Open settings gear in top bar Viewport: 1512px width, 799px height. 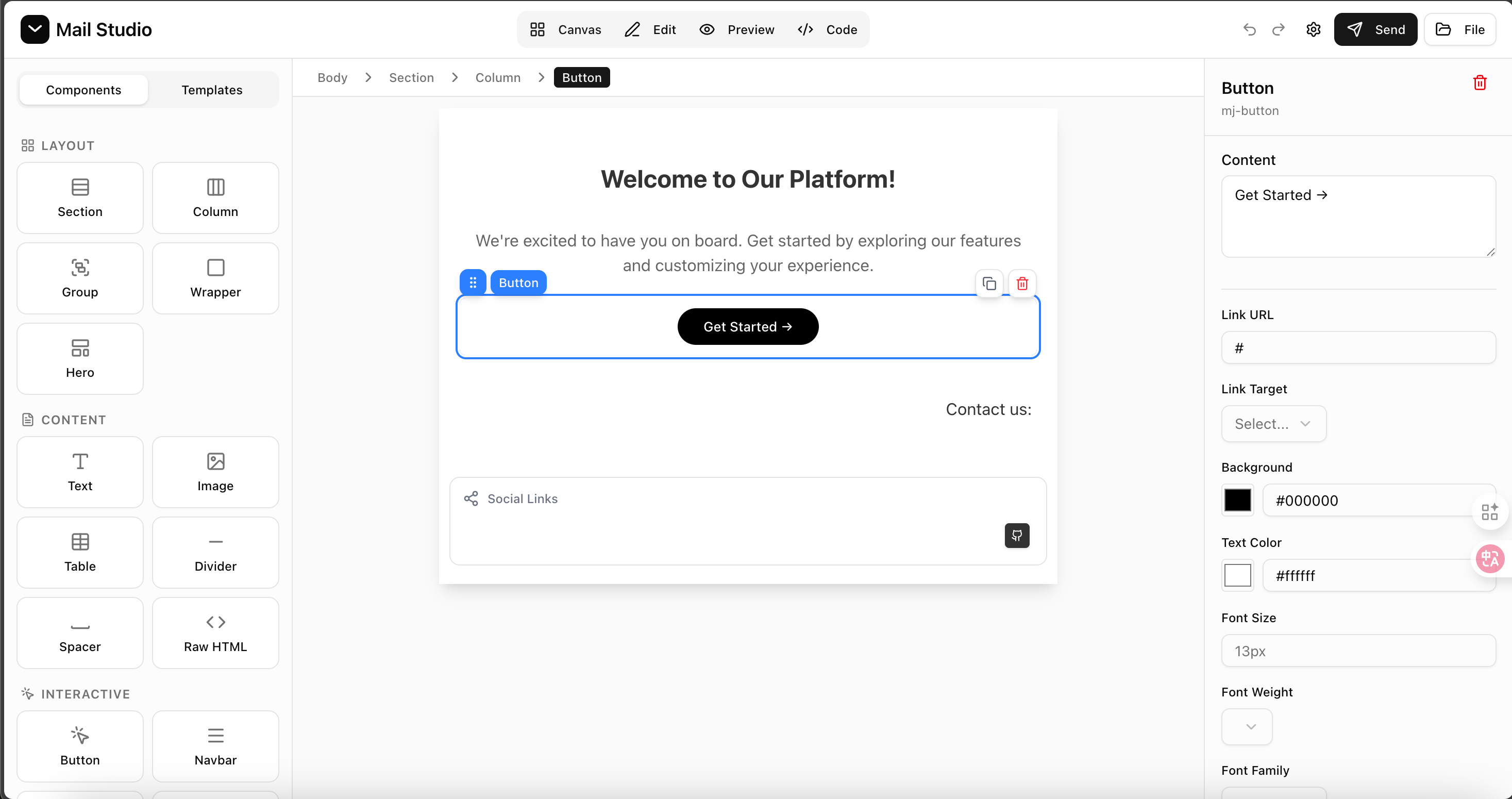[1313, 29]
